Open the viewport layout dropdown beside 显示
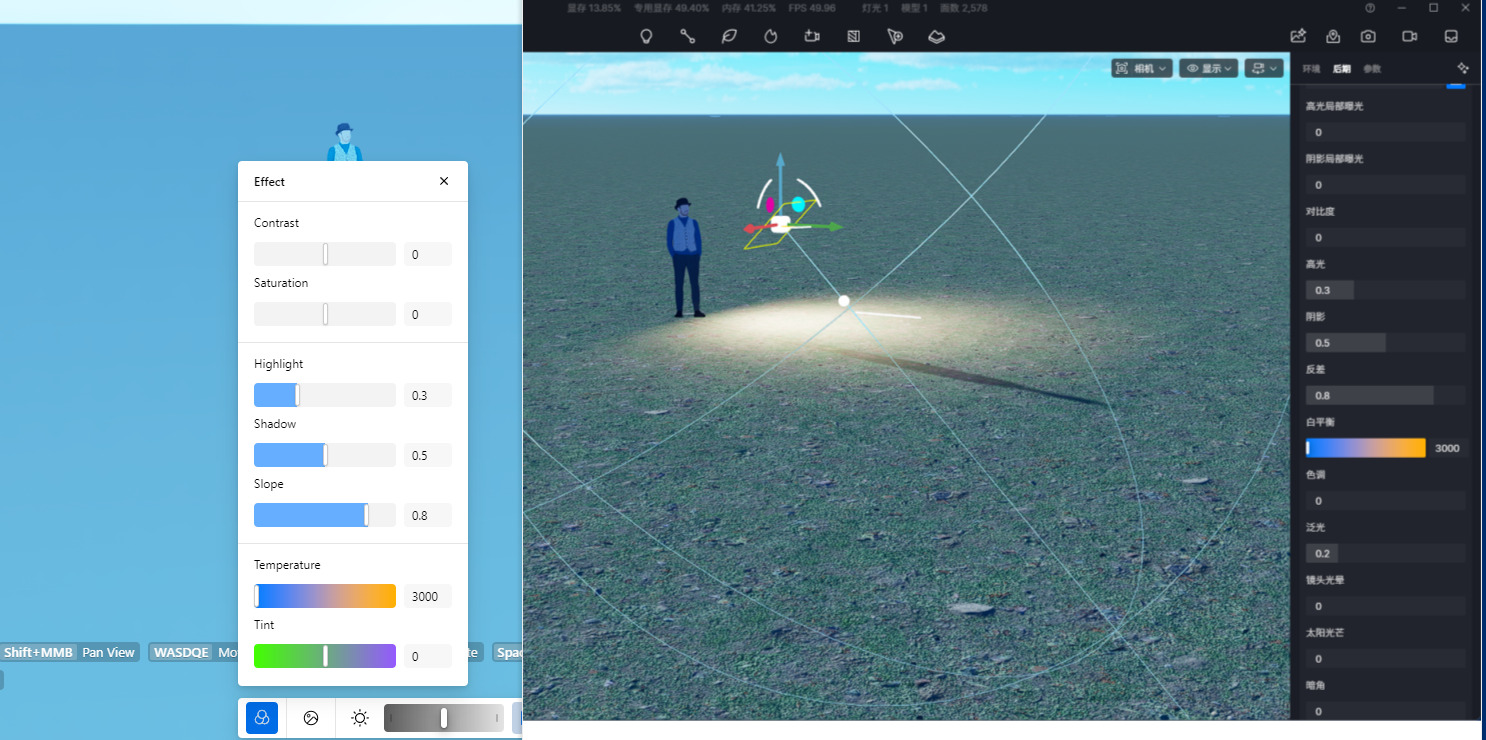1486x740 pixels. point(1264,68)
